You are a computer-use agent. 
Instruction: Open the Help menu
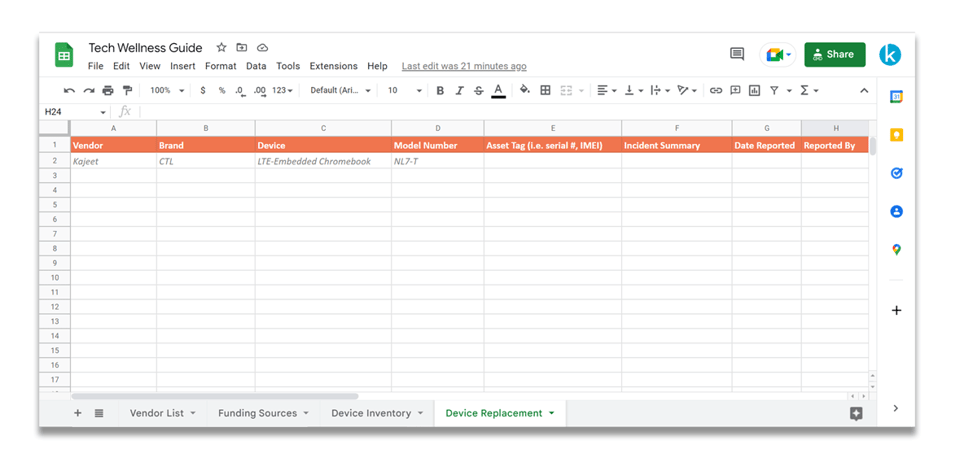tap(377, 66)
